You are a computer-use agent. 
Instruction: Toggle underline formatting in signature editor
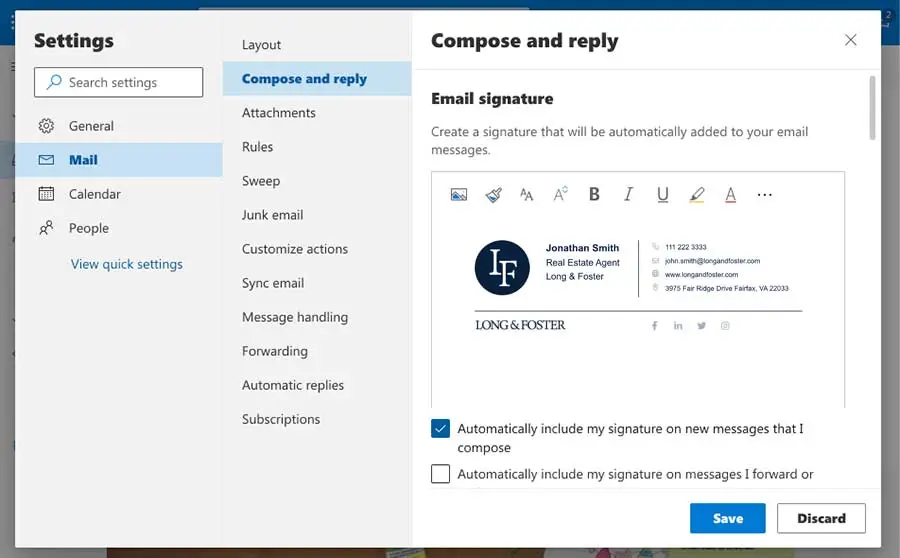click(x=662, y=195)
